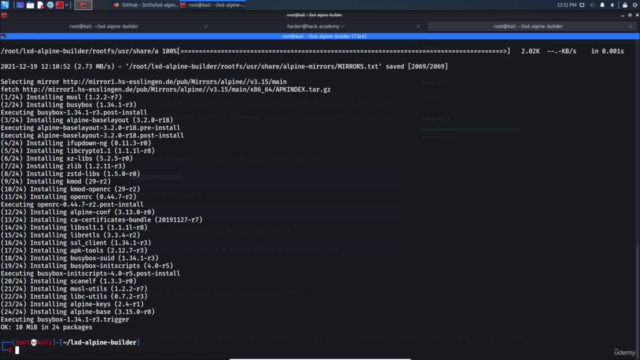Screen dimensions: 640x360
Task: Click the 'Installing busybox-suid' line
Action: tap(80, 258)
